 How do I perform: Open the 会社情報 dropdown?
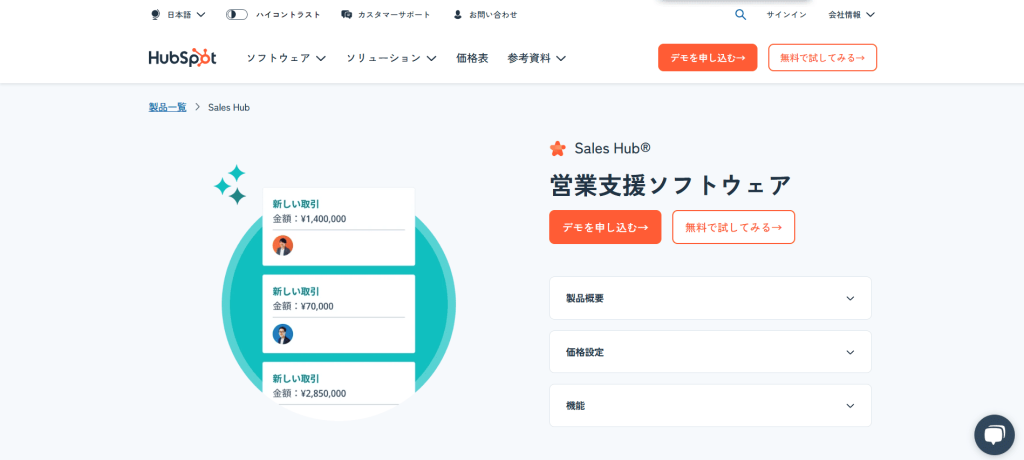tap(851, 14)
